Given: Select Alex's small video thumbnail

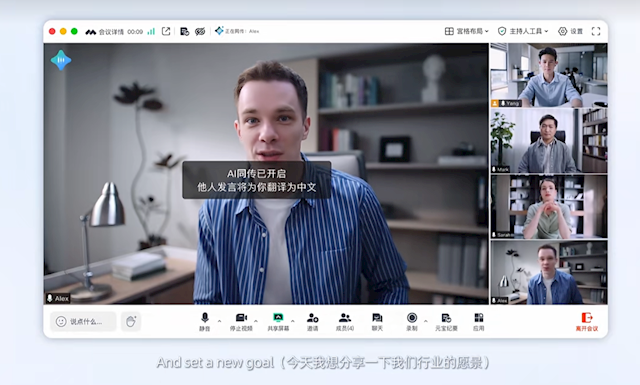Looking at the screenshot, I should [x=549, y=272].
